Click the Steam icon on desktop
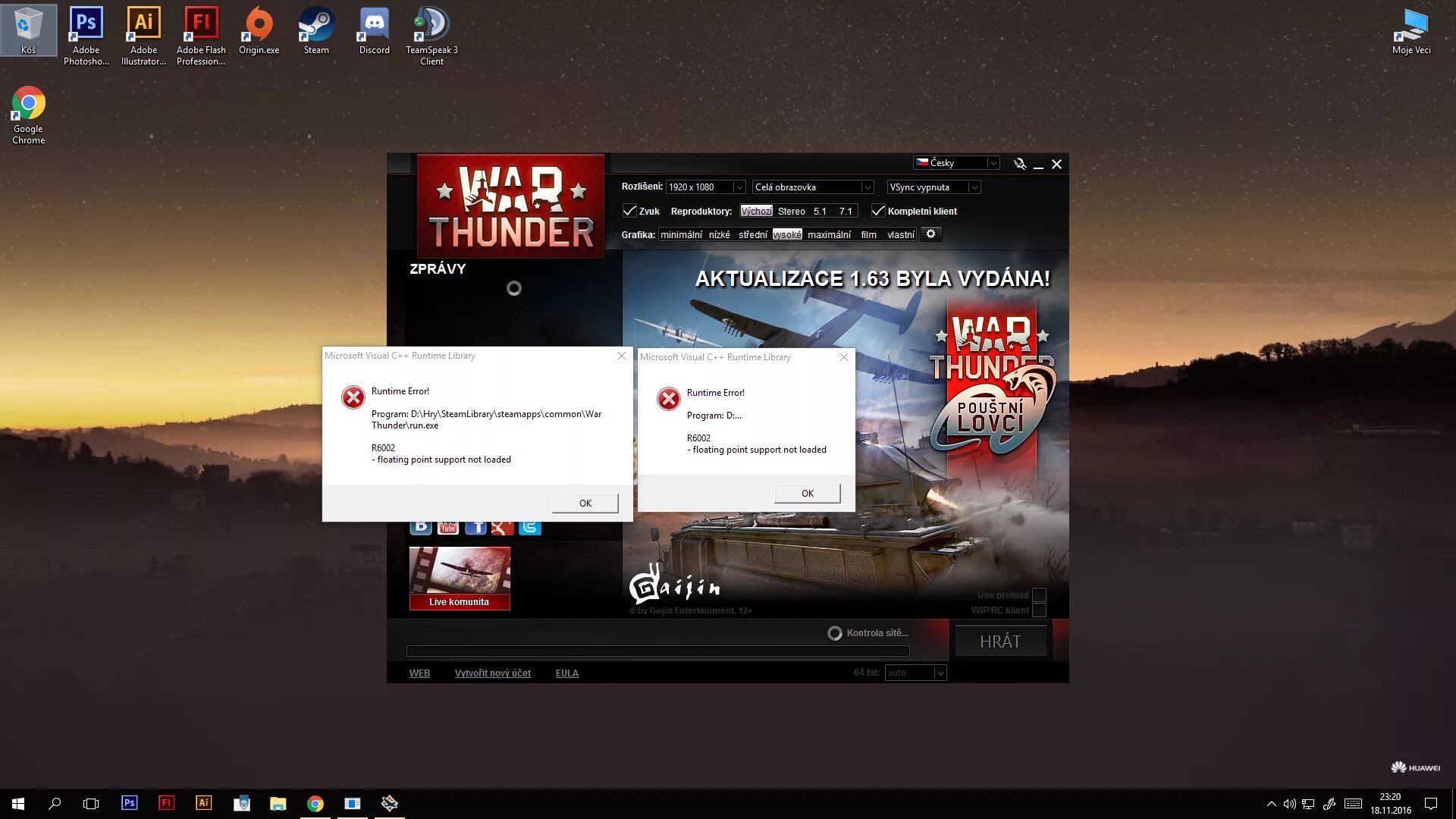Image resolution: width=1456 pixels, height=819 pixels. pos(315,30)
